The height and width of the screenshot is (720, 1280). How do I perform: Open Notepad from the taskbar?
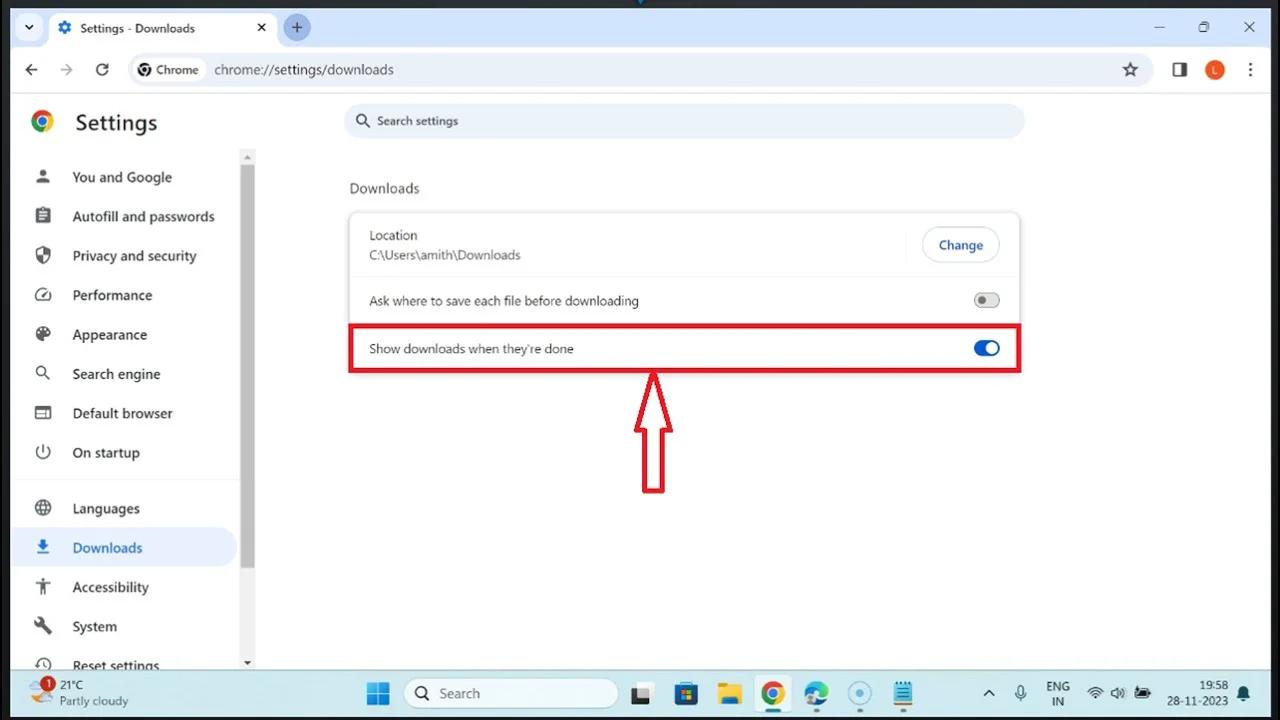903,693
